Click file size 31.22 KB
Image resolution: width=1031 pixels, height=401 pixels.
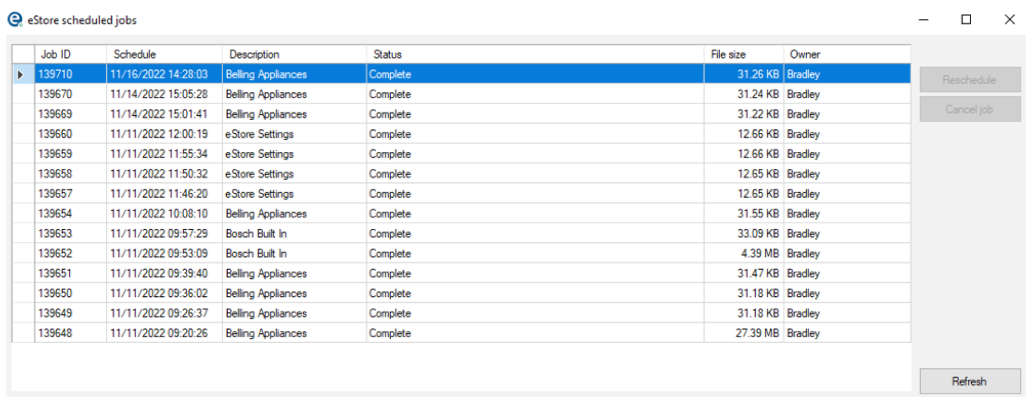[x=744, y=114]
